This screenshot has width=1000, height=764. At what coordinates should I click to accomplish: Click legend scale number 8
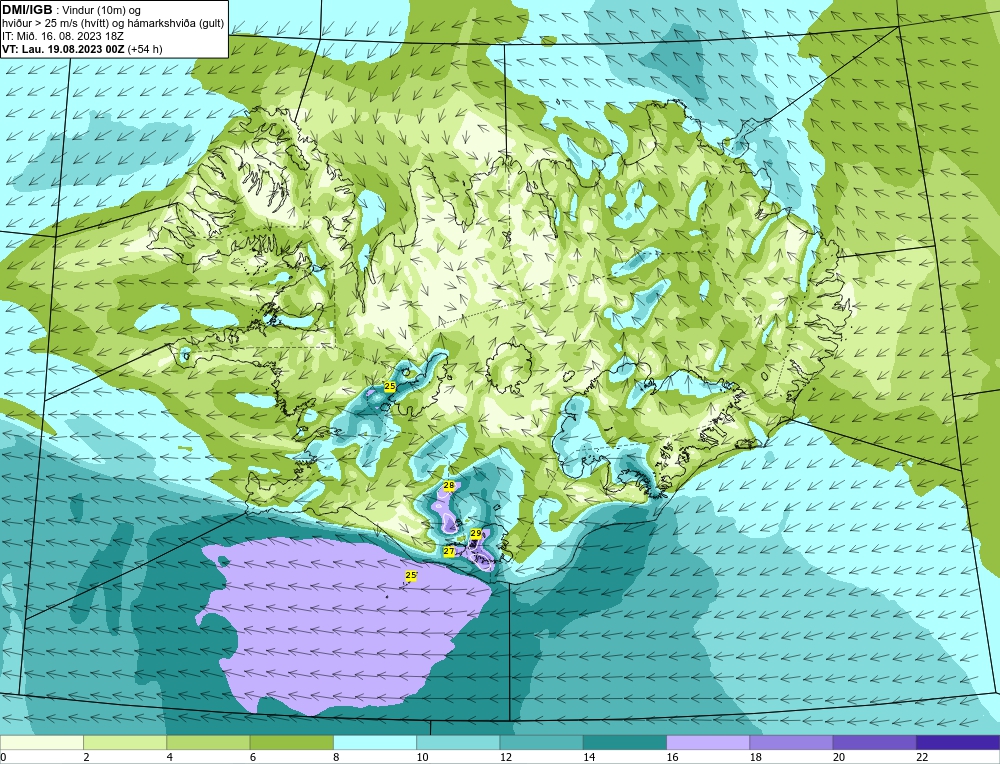coord(336,758)
